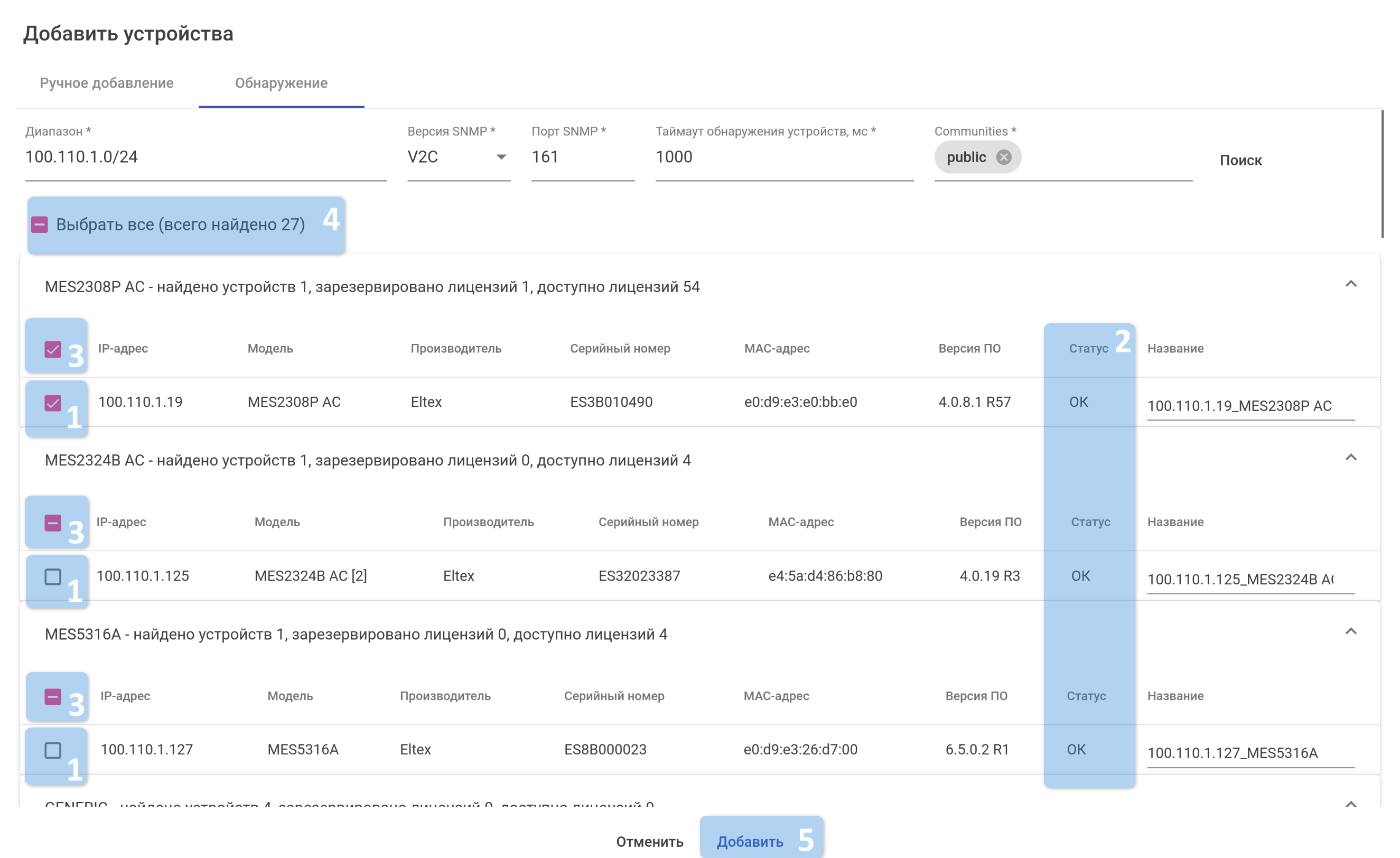1400x858 pixels.
Task: Switch to the Ручное добавление tab
Action: click(107, 83)
